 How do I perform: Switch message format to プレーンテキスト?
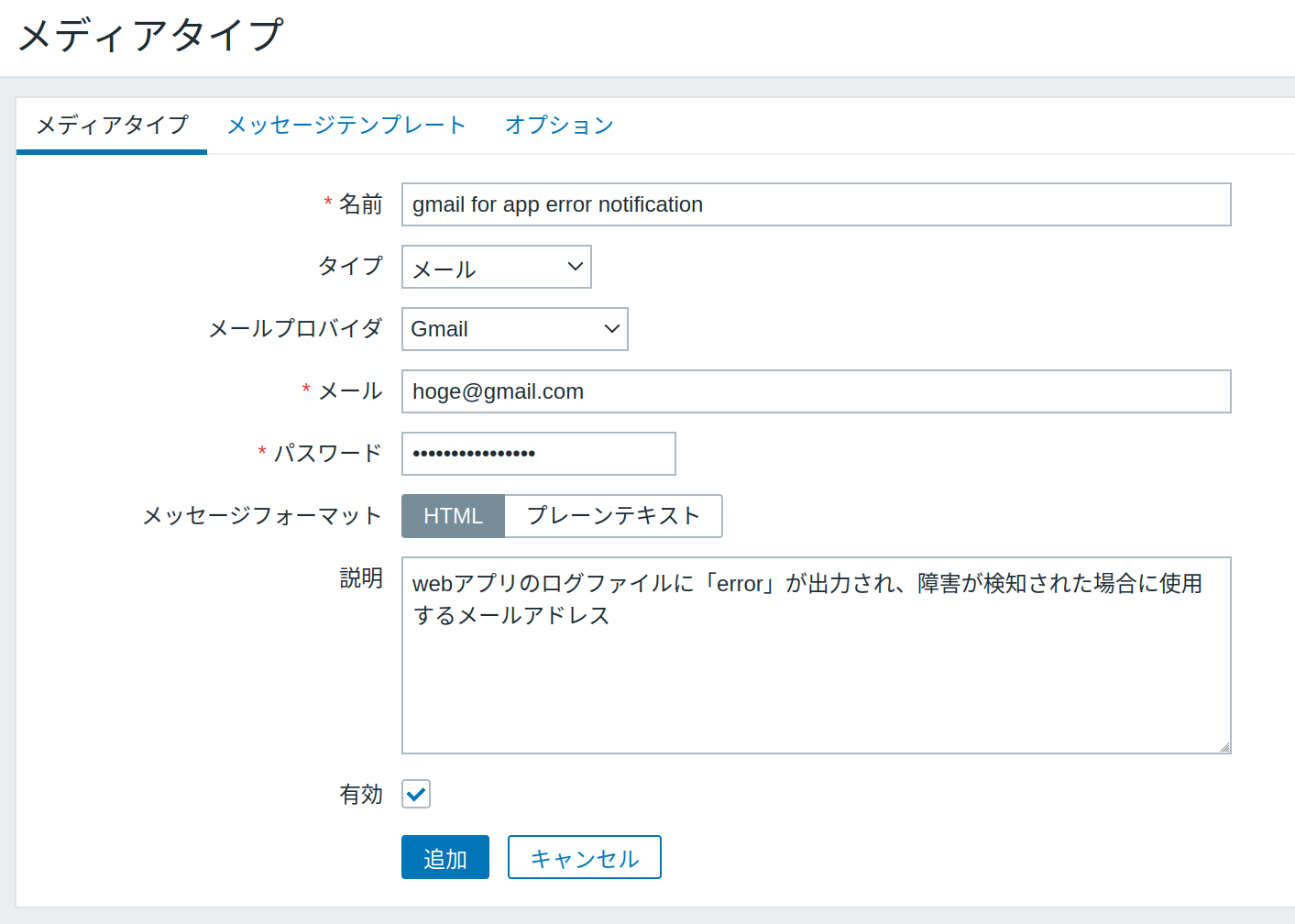[x=612, y=516]
